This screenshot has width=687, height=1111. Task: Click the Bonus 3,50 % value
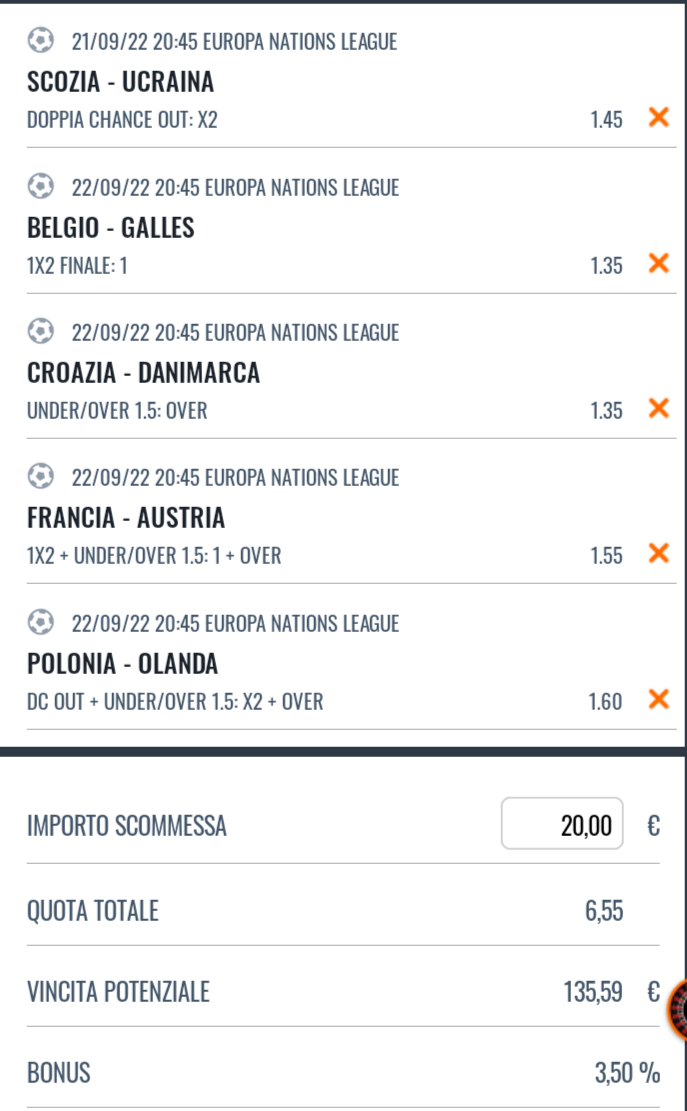point(627,1074)
